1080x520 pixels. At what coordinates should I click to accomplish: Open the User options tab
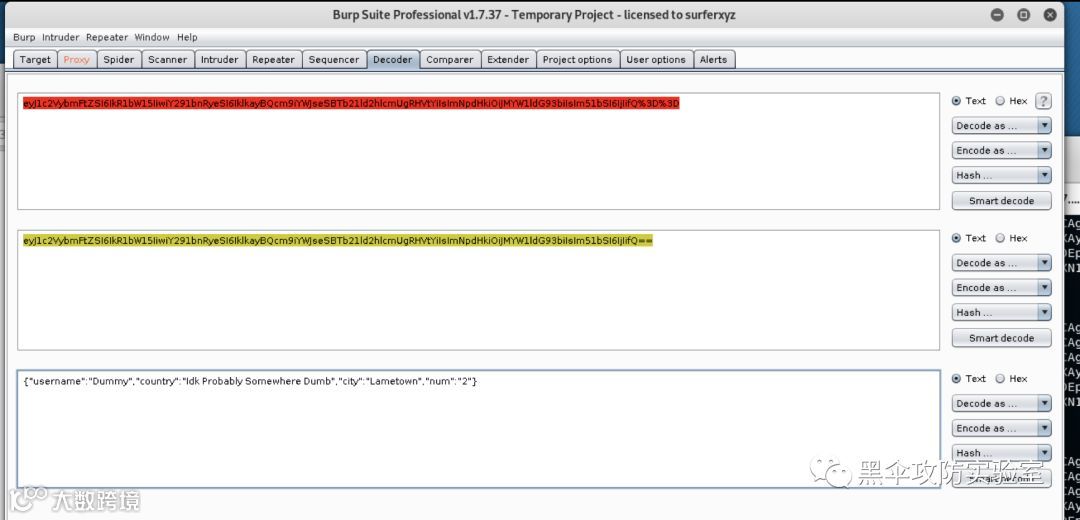[656, 59]
